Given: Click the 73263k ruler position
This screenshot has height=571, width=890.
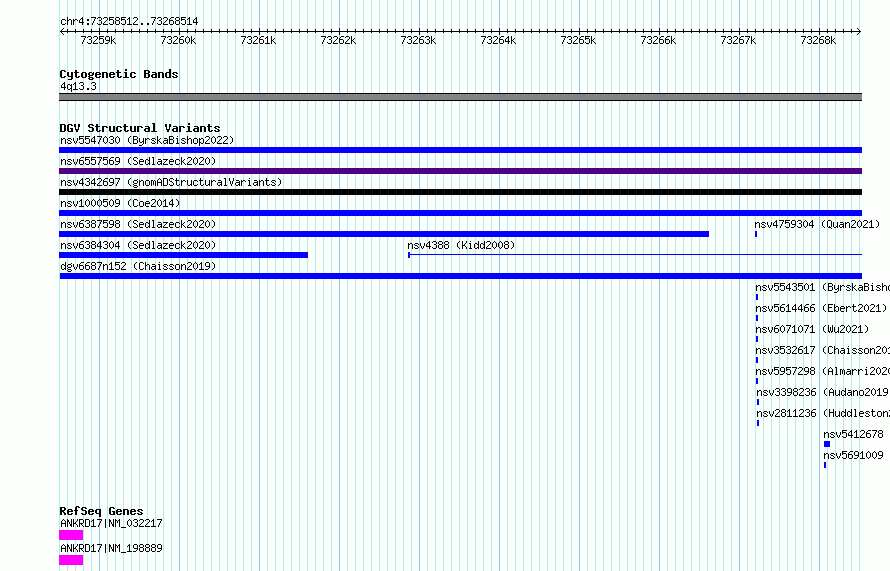Looking at the screenshot, I should point(419,40).
